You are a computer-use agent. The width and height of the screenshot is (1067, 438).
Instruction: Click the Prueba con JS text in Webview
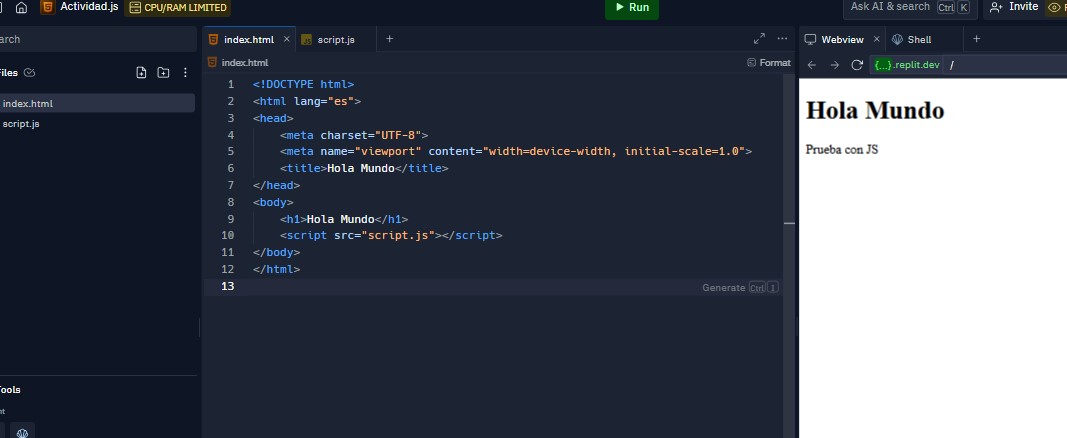(x=842, y=150)
